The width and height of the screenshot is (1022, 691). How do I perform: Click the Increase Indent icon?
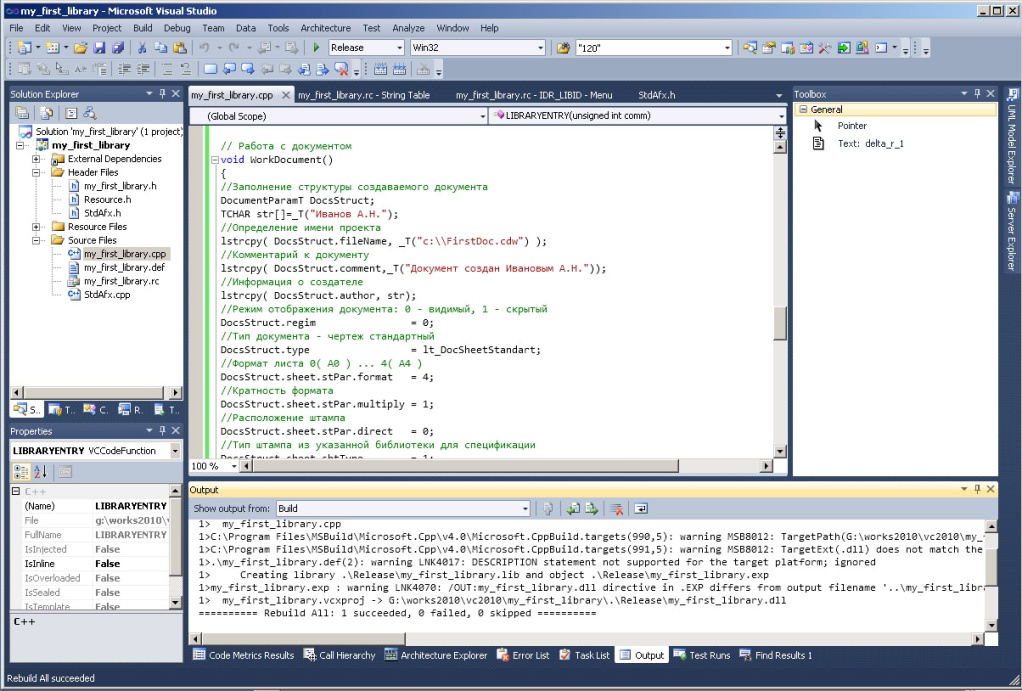tap(143, 68)
